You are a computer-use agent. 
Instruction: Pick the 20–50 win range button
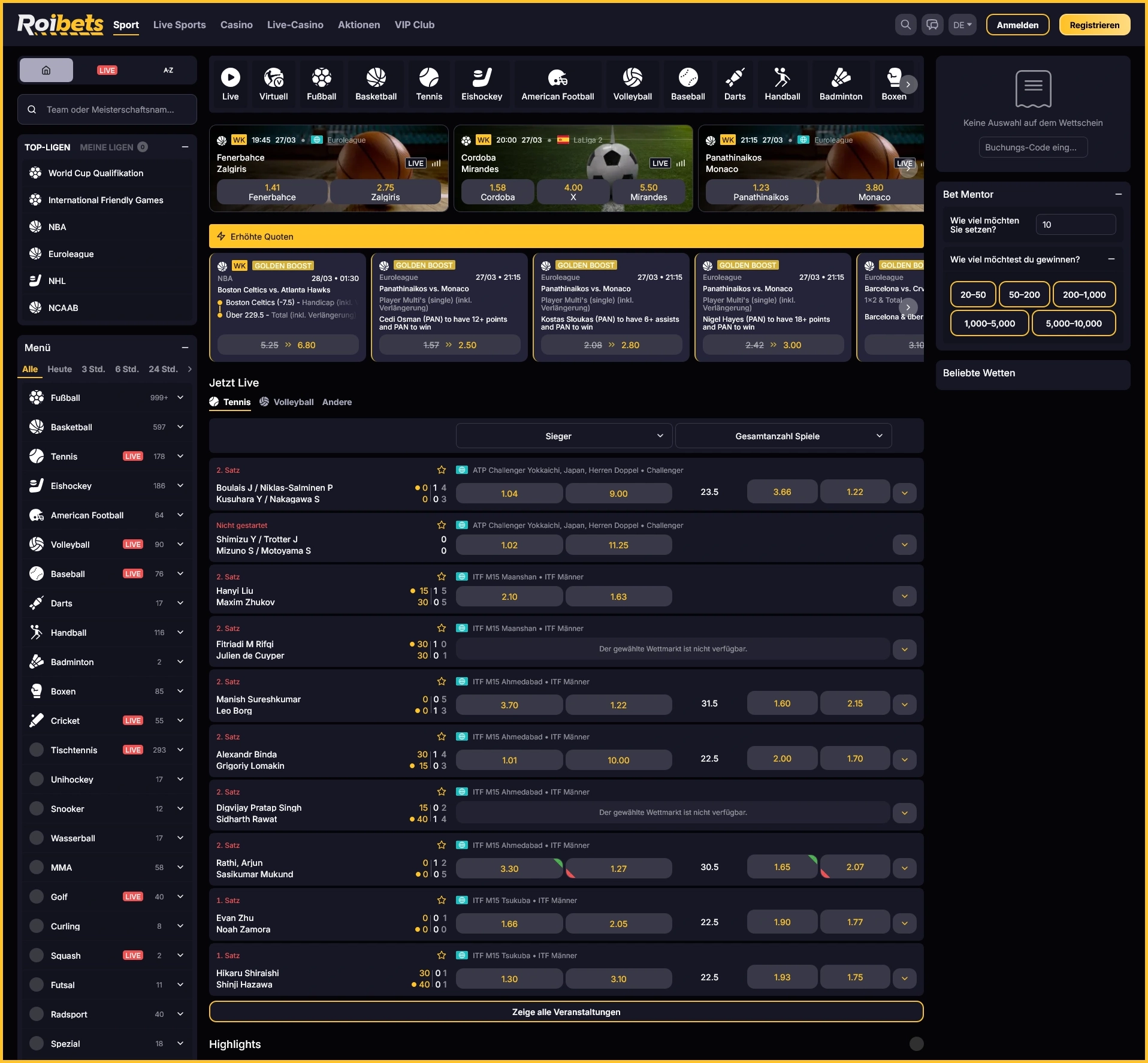click(972, 294)
